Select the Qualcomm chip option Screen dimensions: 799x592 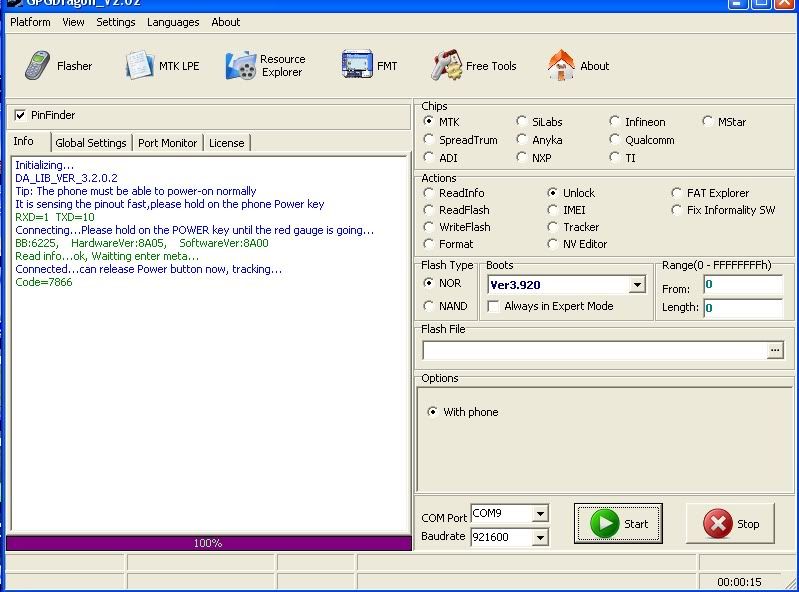pyautogui.click(x=615, y=139)
